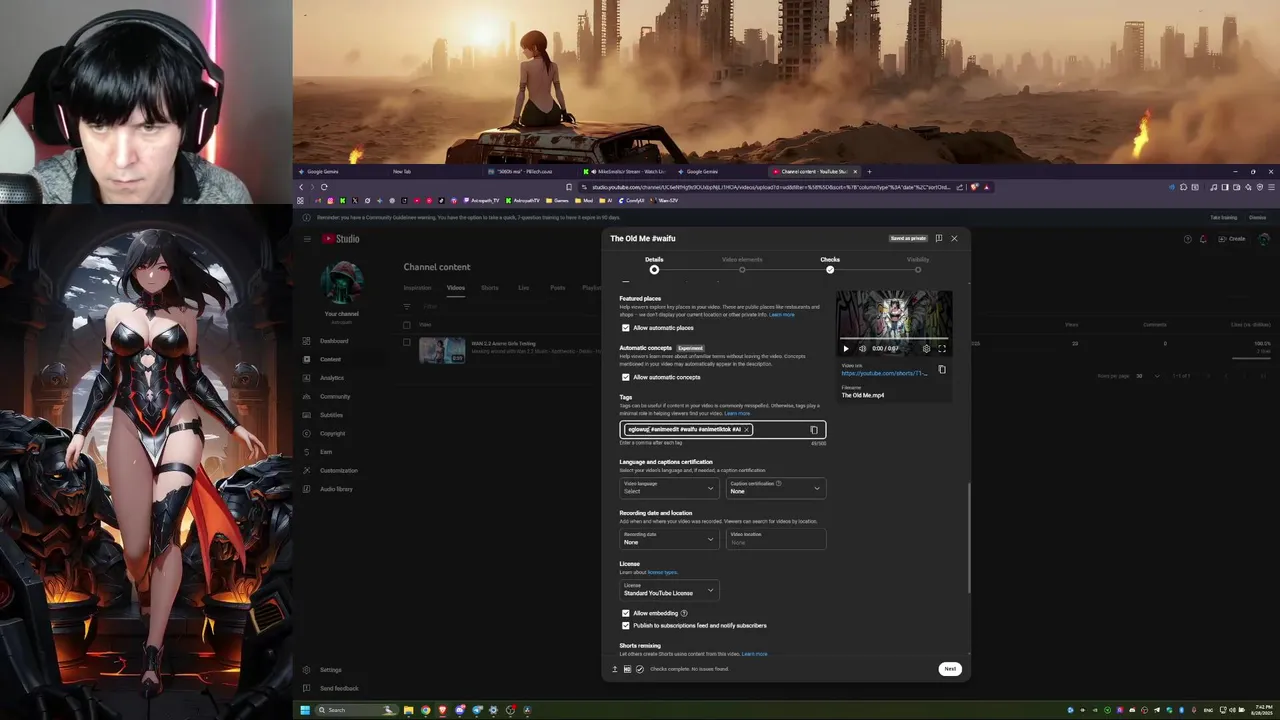Click the Video location input field
This screenshot has height=720, width=1280.
coord(776,539)
